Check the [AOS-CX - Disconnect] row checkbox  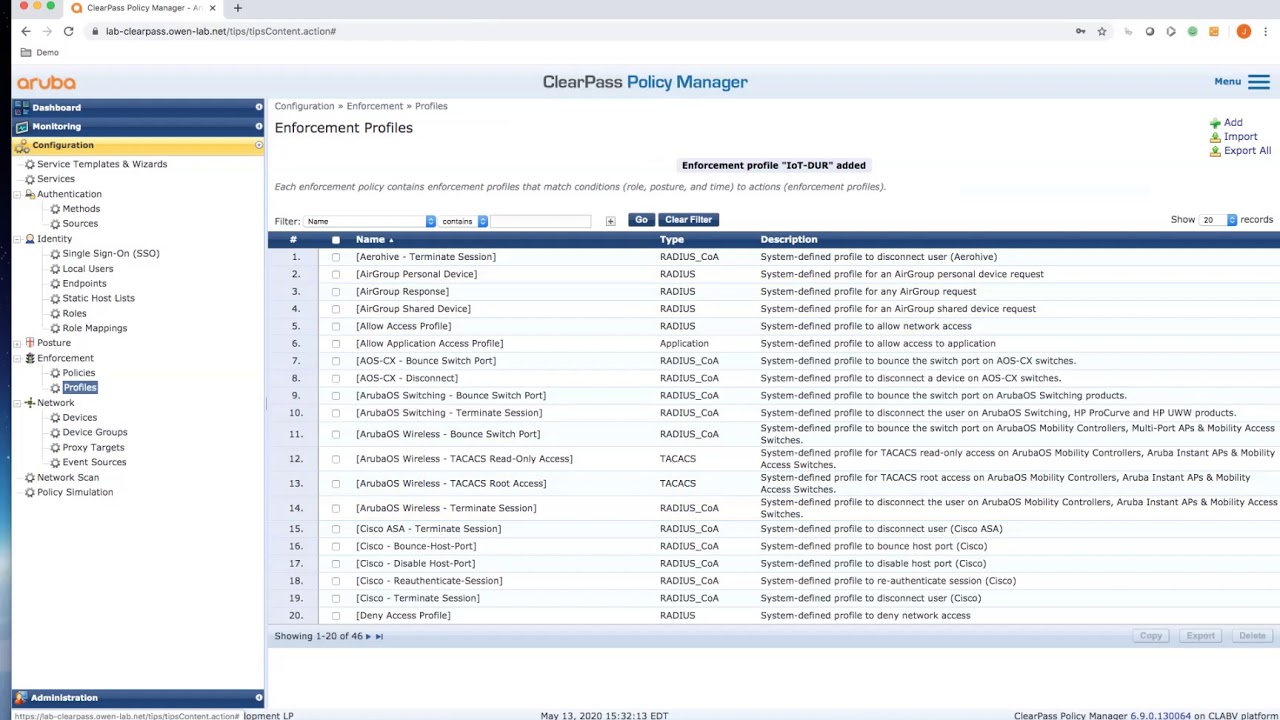[336, 378]
